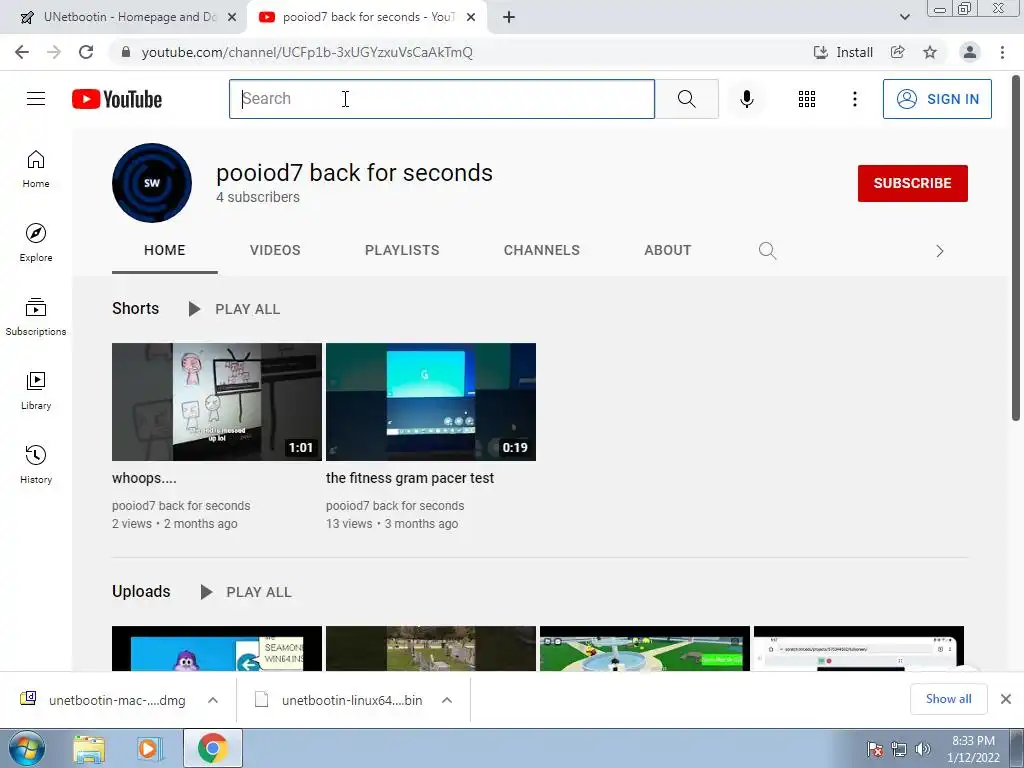Viewport: 1024px width, 768px height.
Task: Open Explore in the sidebar
Action: pyautogui.click(x=36, y=243)
